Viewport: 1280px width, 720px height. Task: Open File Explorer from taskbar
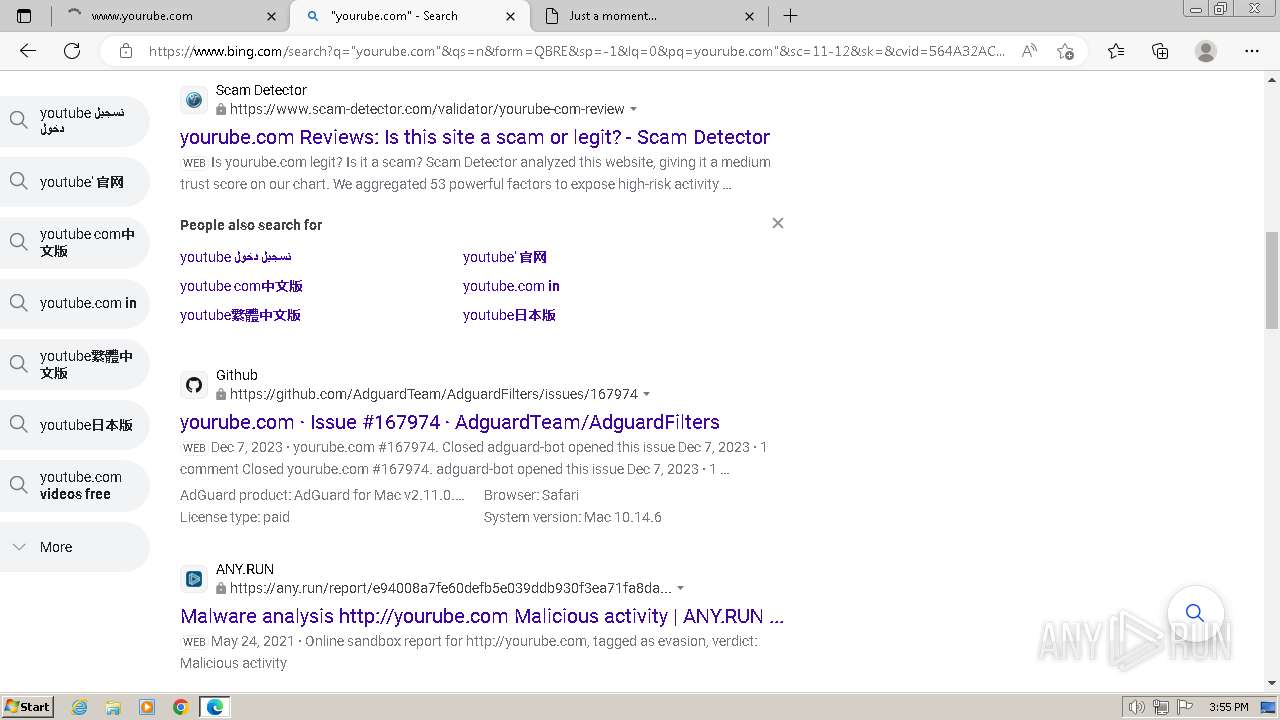pyautogui.click(x=113, y=707)
